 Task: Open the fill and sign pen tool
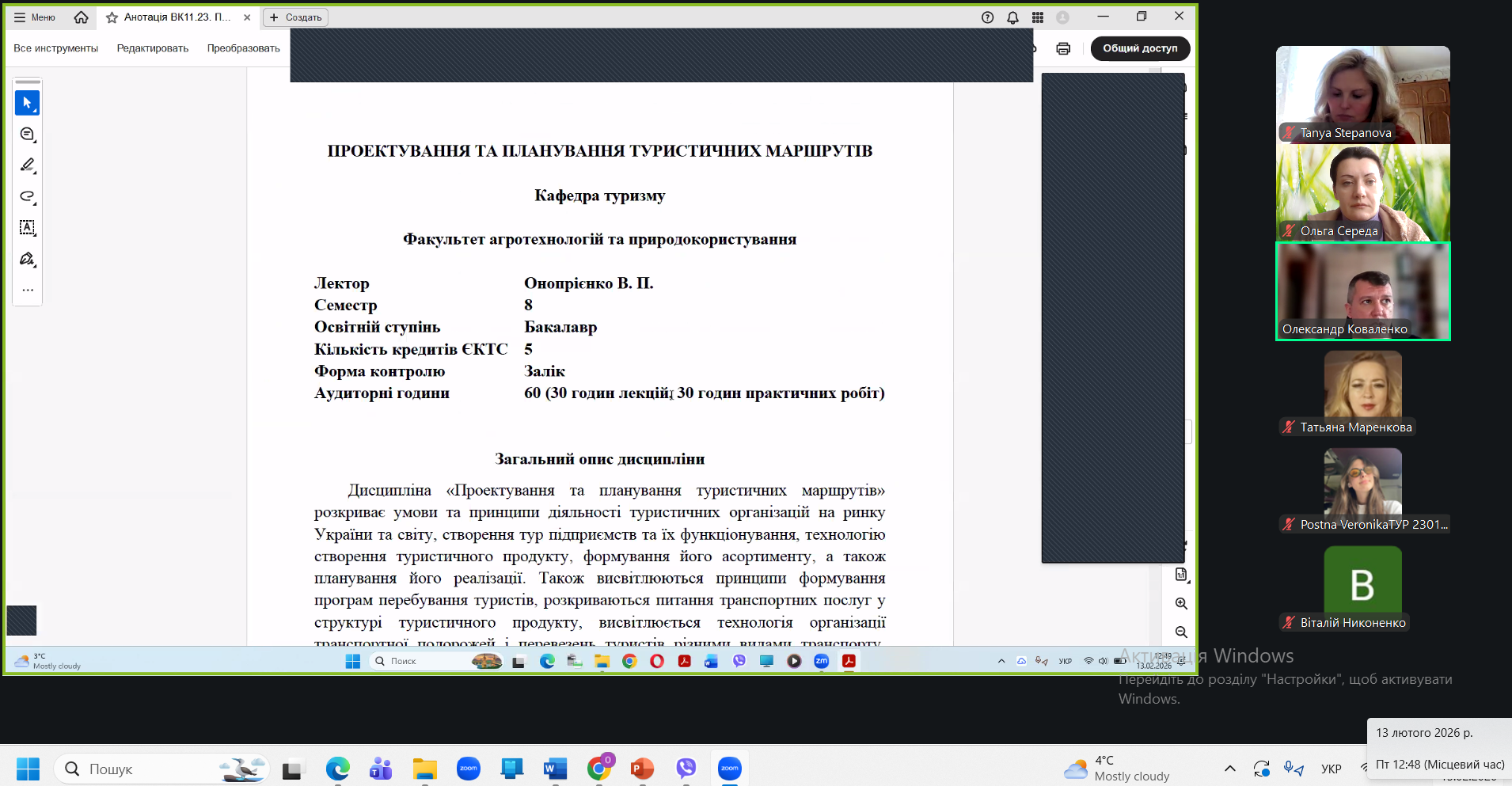27,259
